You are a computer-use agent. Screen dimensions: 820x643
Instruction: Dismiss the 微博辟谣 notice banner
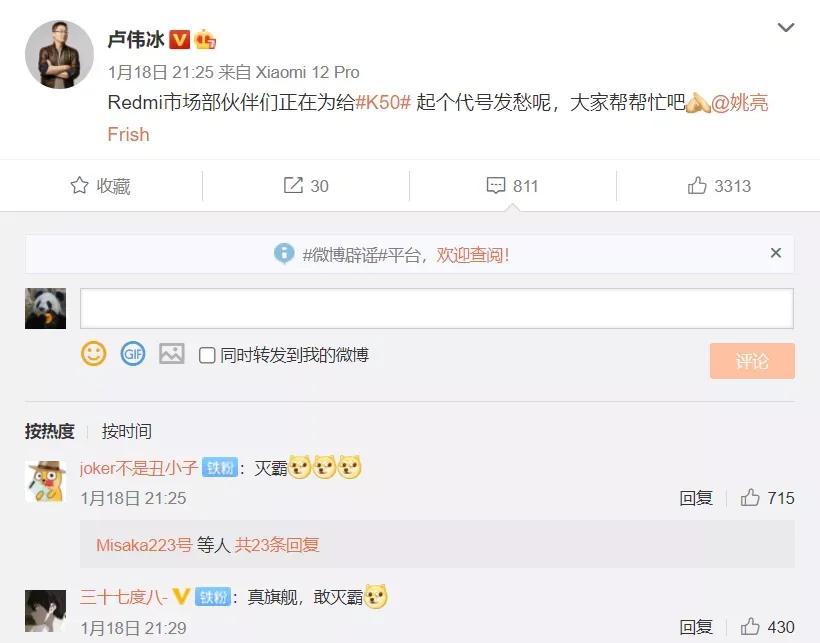[776, 253]
